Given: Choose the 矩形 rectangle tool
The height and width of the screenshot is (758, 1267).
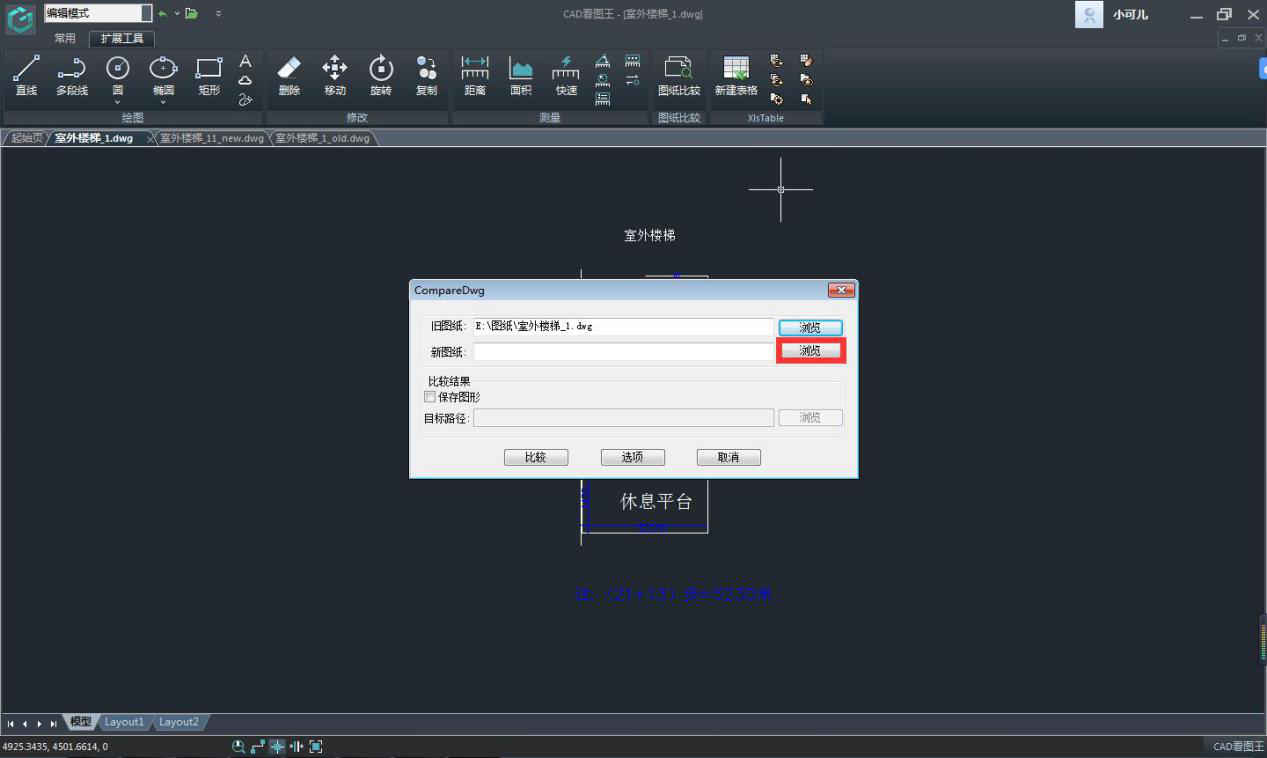Looking at the screenshot, I should click(x=209, y=76).
